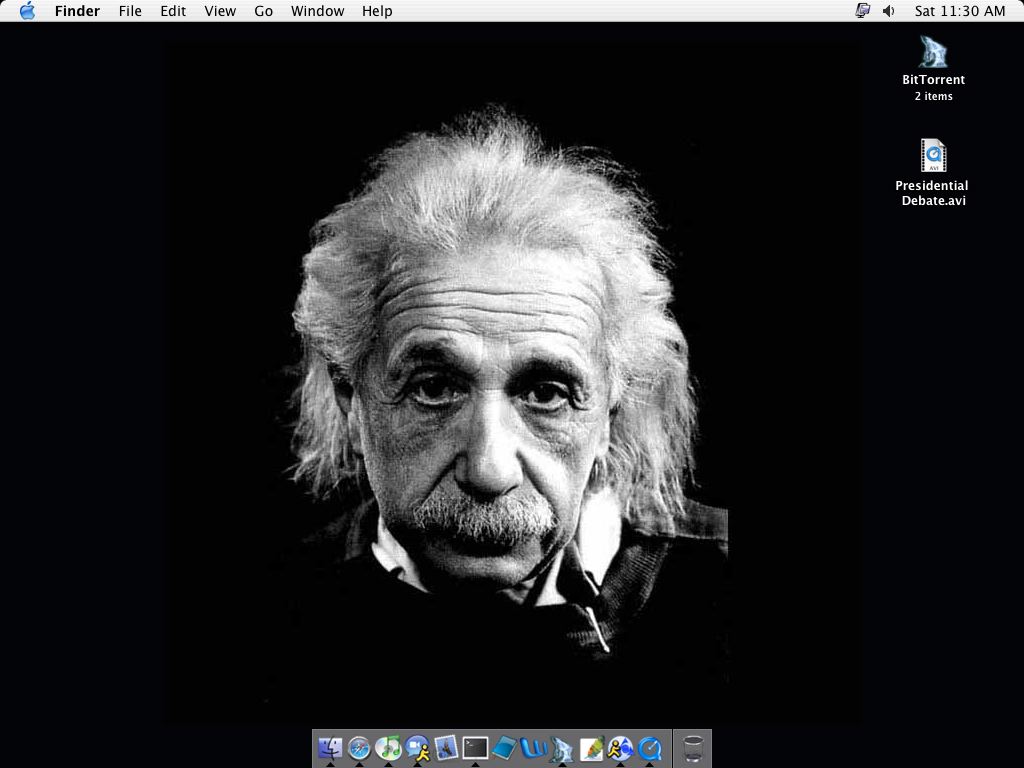Click the displays status menu icon
Screen dimensions: 1024x768
pos(863,11)
